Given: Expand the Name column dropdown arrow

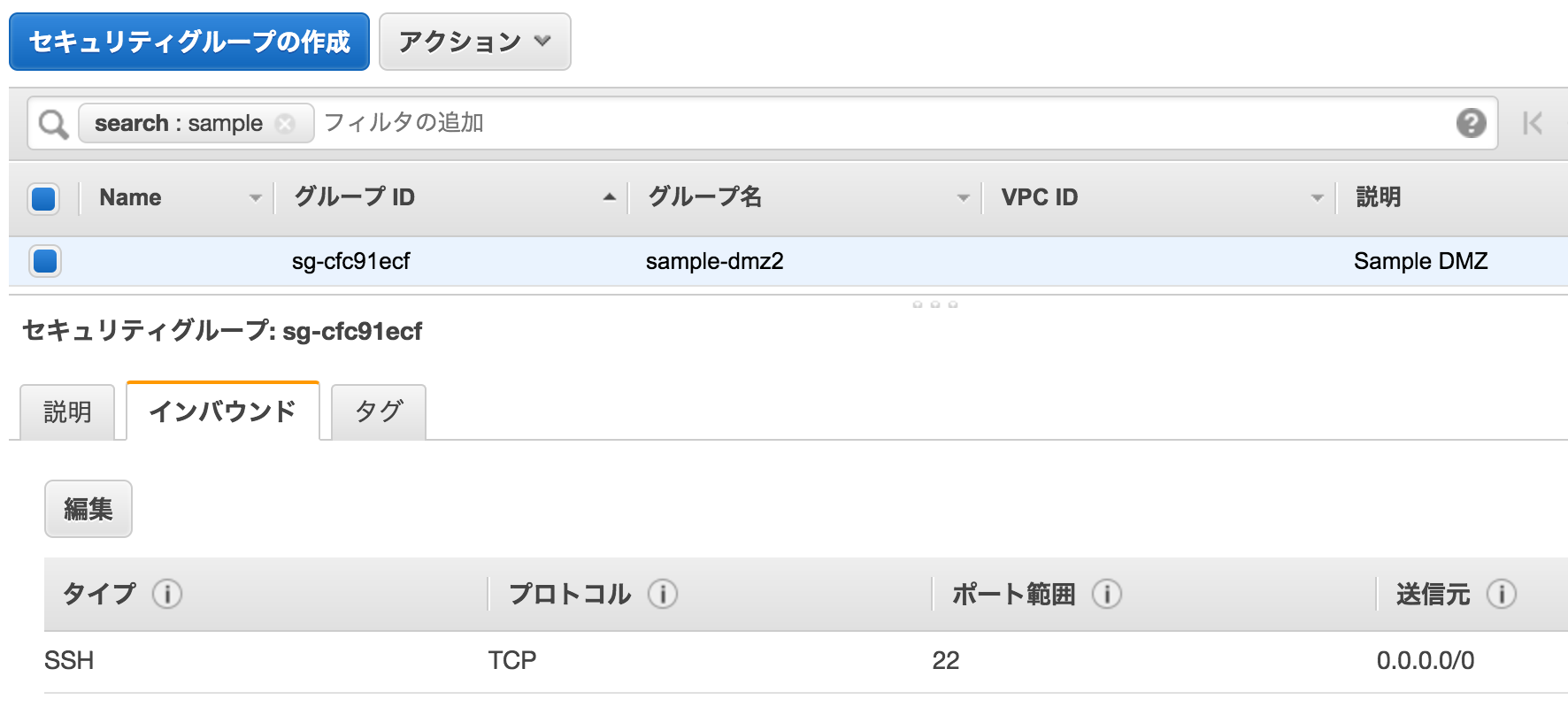Looking at the screenshot, I should 255,198.
